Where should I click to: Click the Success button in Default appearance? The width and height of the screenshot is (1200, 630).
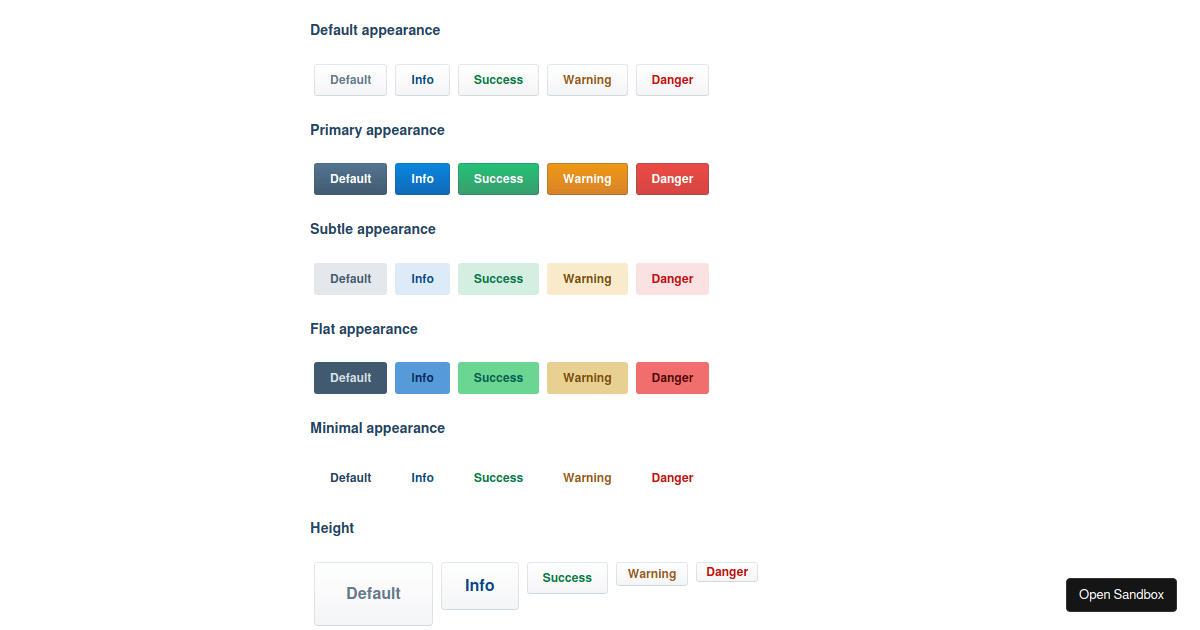(498, 80)
